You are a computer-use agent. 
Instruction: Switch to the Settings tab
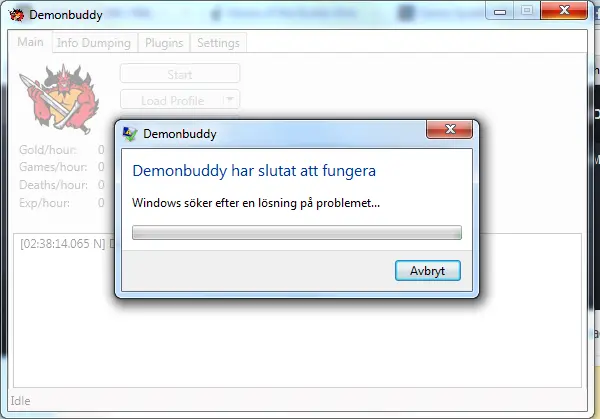tap(218, 43)
